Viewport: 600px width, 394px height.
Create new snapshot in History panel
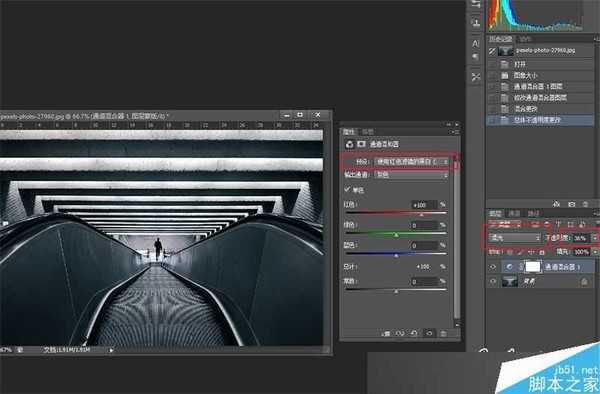coord(571,205)
